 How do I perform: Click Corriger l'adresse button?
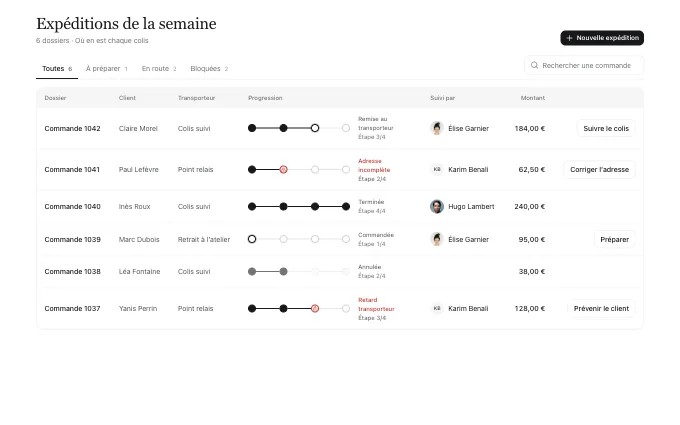click(x=599, y=170)
